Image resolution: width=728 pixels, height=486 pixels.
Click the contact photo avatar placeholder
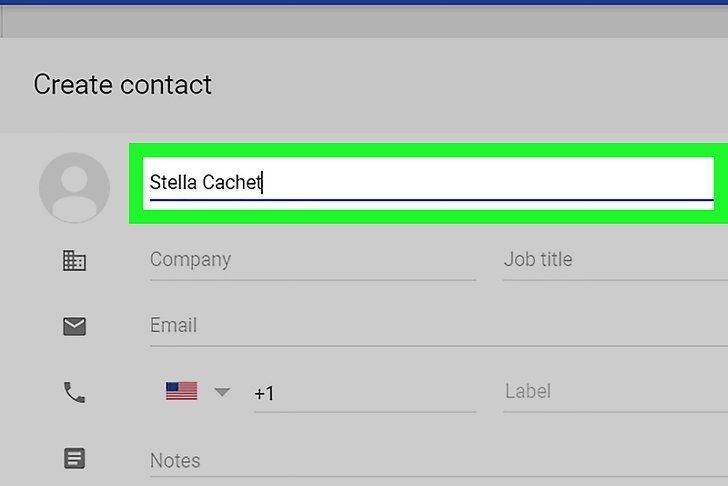click(x=74, y=187)
